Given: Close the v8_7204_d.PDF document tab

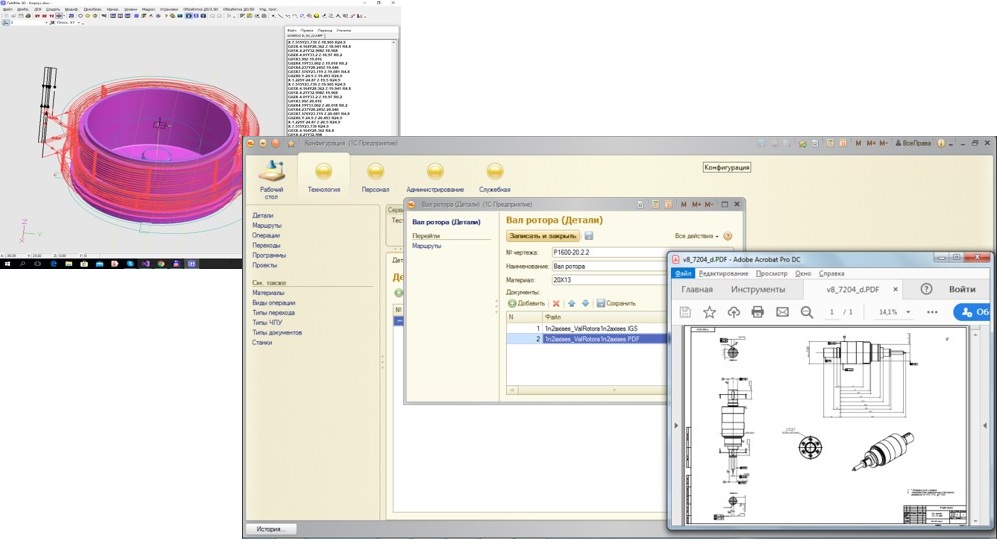Looking at the screenshot, I should click(x=895, y=289).
